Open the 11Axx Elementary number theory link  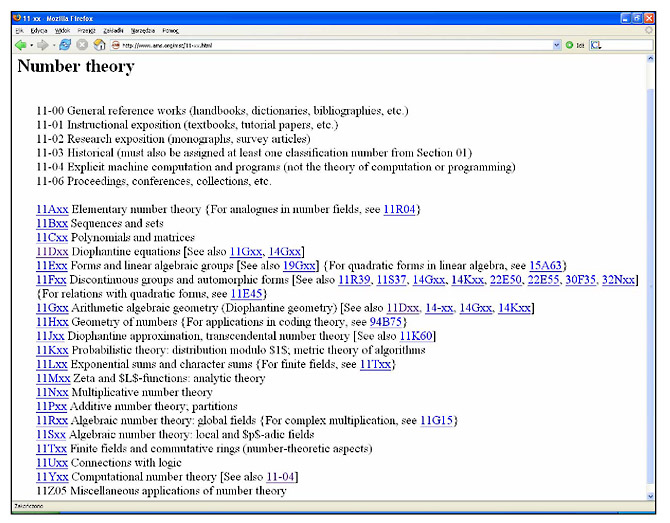tap(51, 209)
